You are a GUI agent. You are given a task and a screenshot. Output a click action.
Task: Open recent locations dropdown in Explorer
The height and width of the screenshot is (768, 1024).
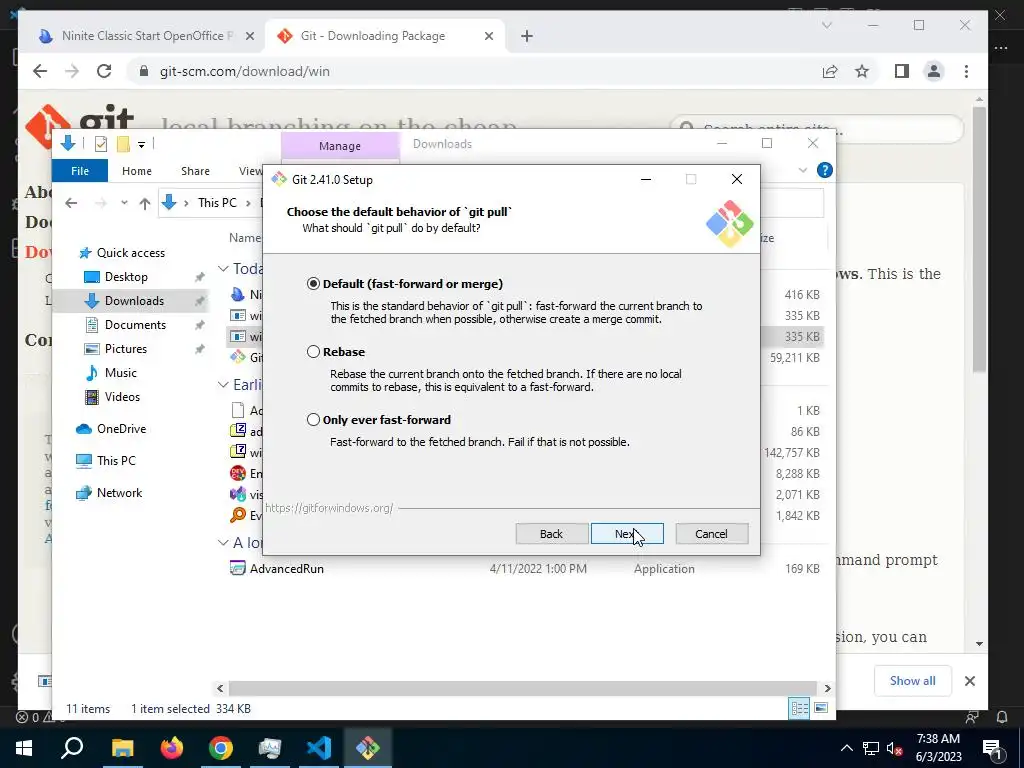pos(124,203)
